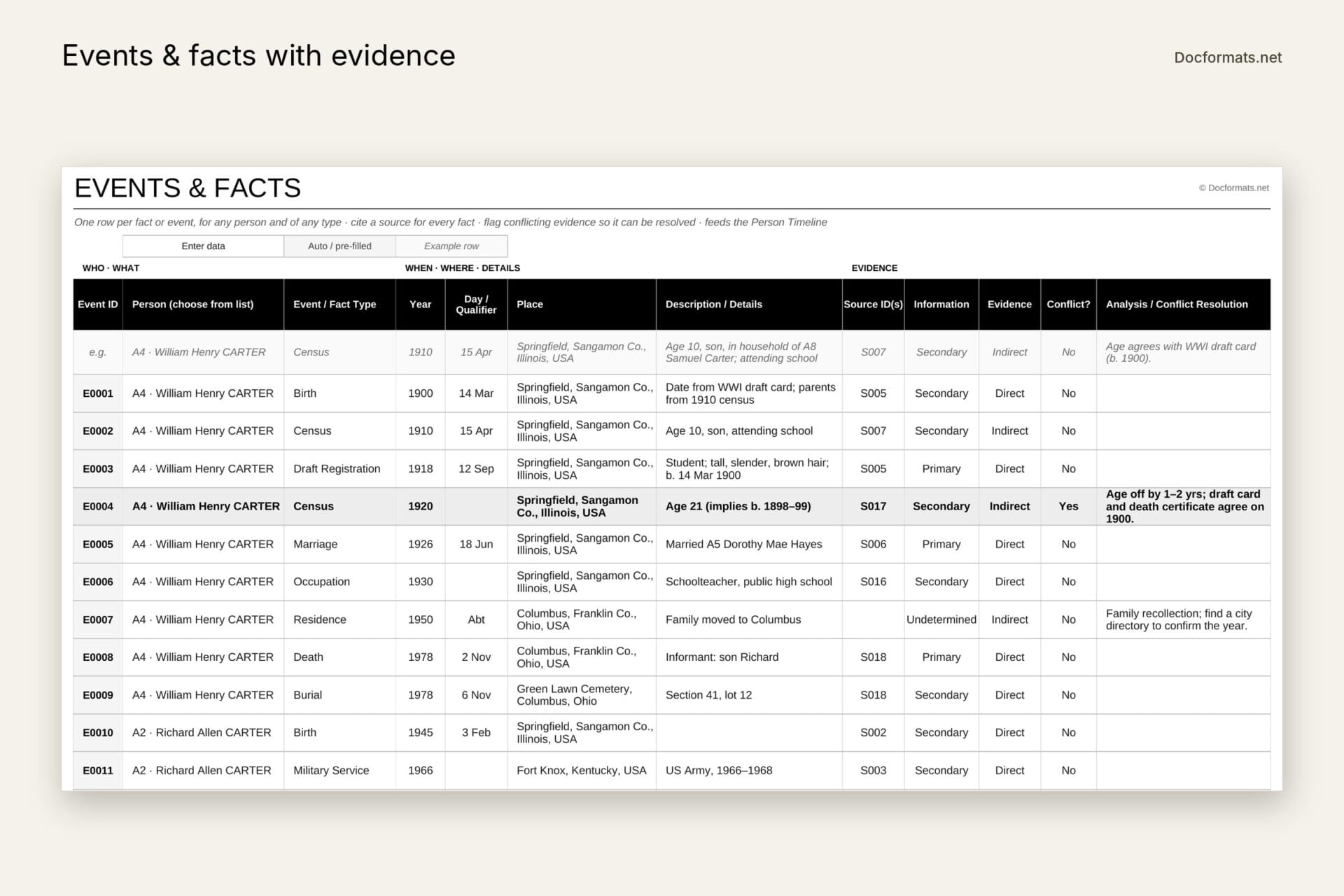1344x896 pixels.
Task: Click the 'Undetermined' information cell
Action: 941,619
